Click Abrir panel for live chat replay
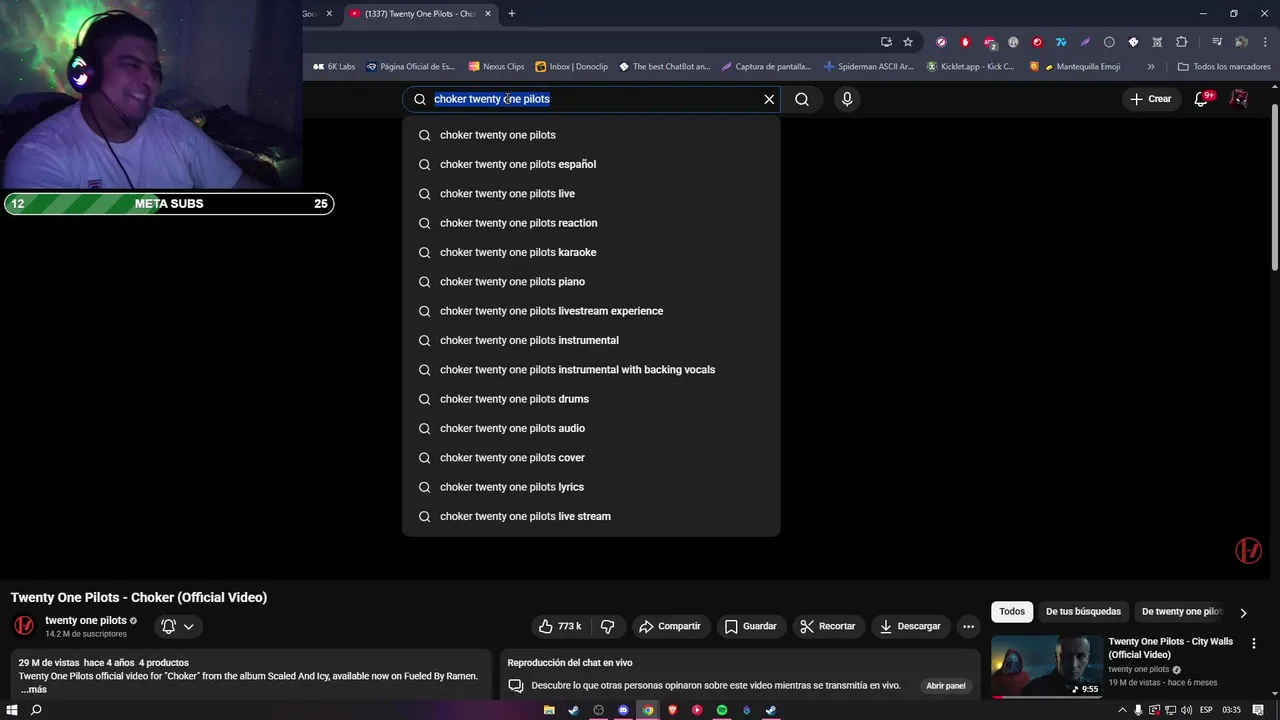1280x720 pixels. pos(945,686)
